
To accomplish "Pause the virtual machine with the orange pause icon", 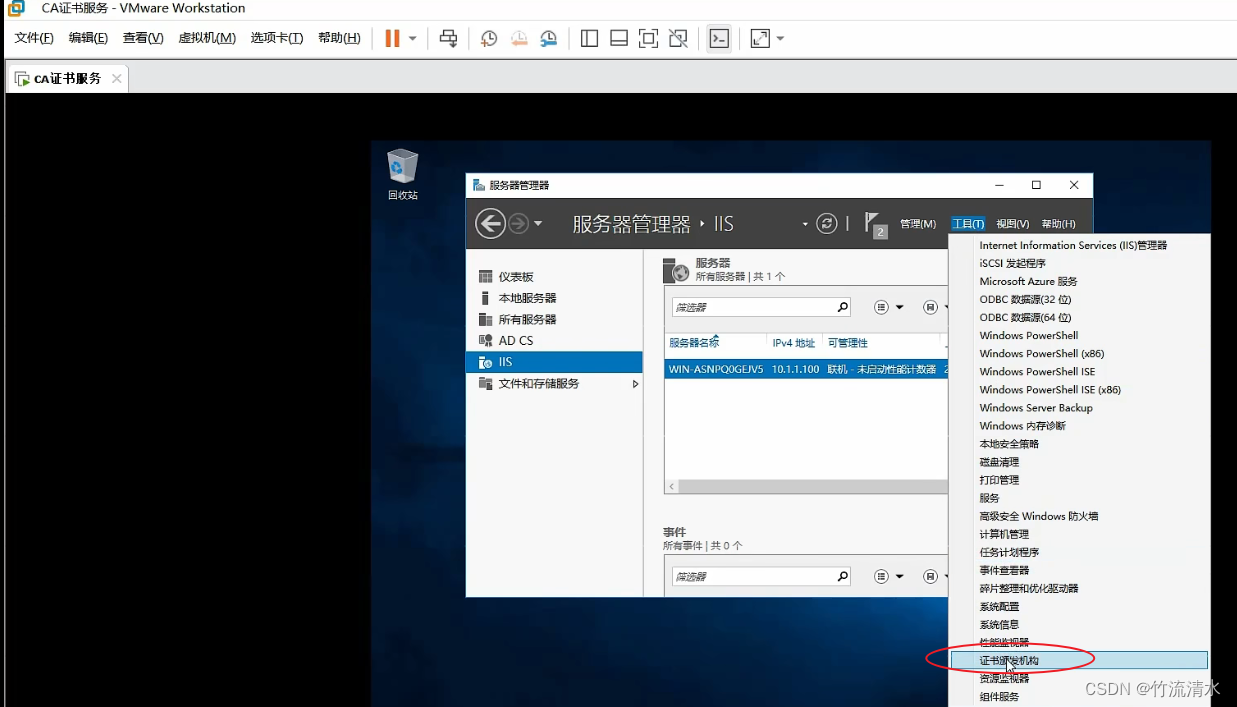I will (392, 38).
